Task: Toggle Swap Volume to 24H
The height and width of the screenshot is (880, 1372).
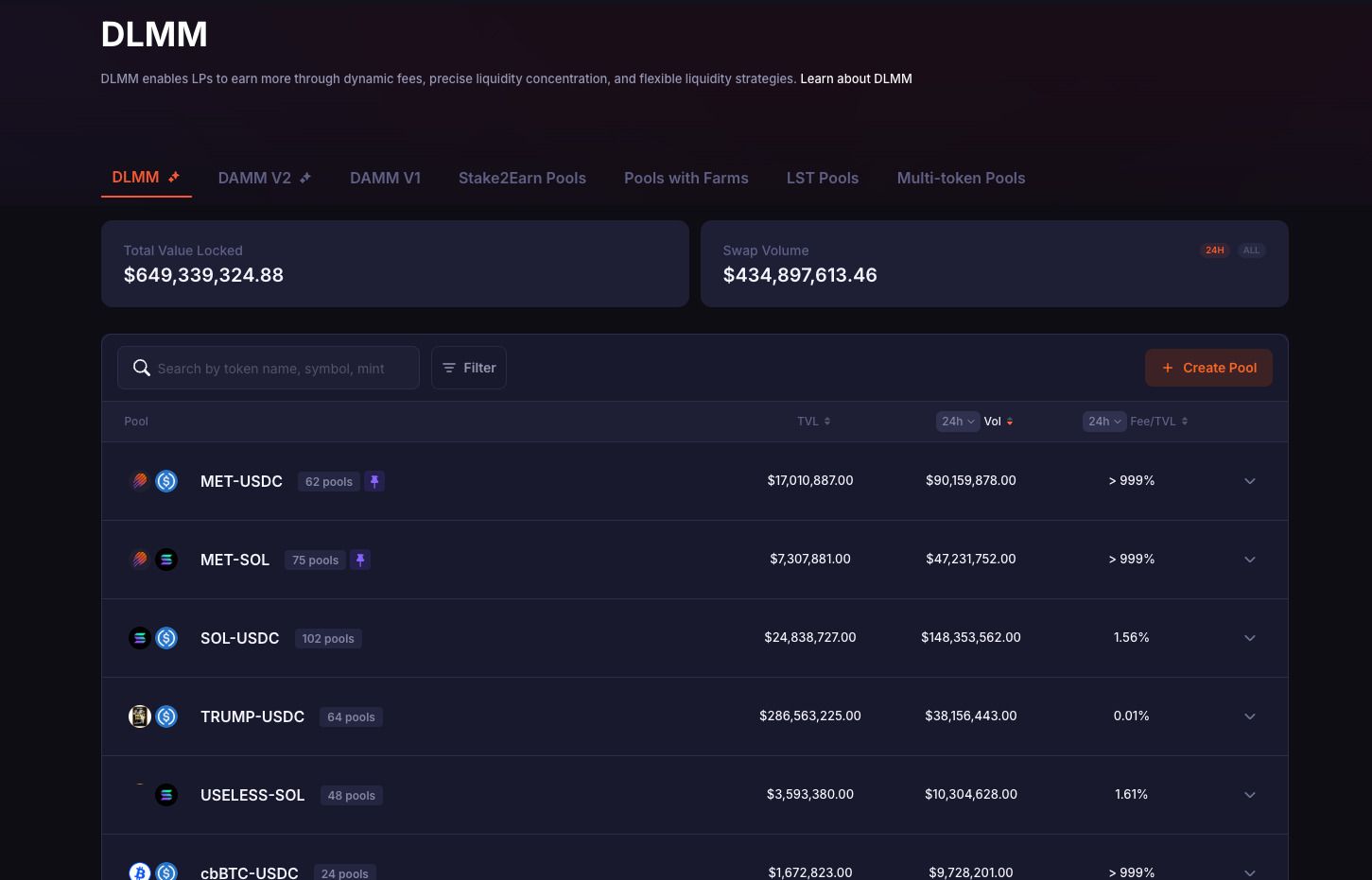Action: click(x=1214, y=250)
